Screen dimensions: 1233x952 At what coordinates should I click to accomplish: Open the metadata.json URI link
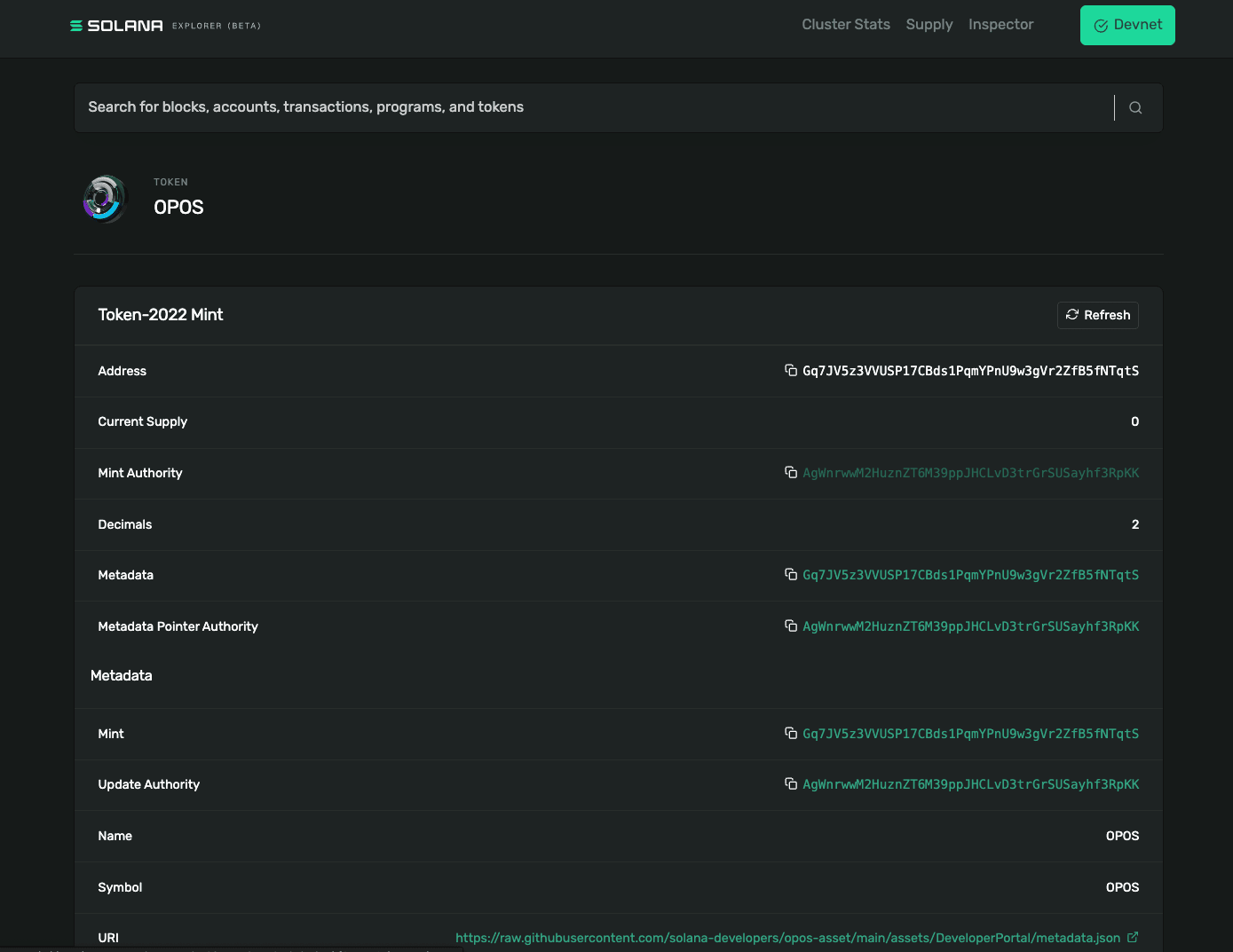point(787,938)
